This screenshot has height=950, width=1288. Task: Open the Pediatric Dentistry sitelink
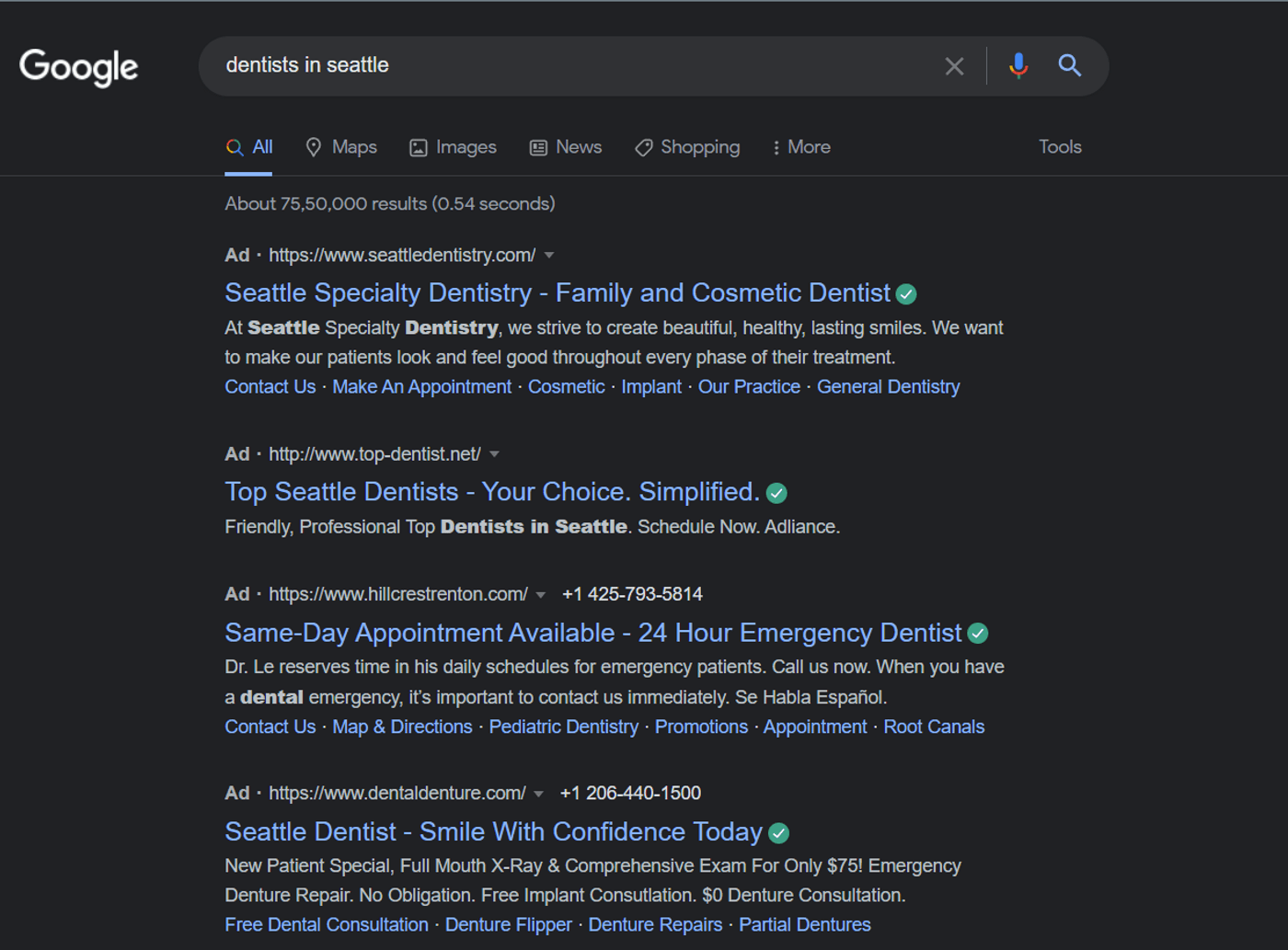point(563,727)
